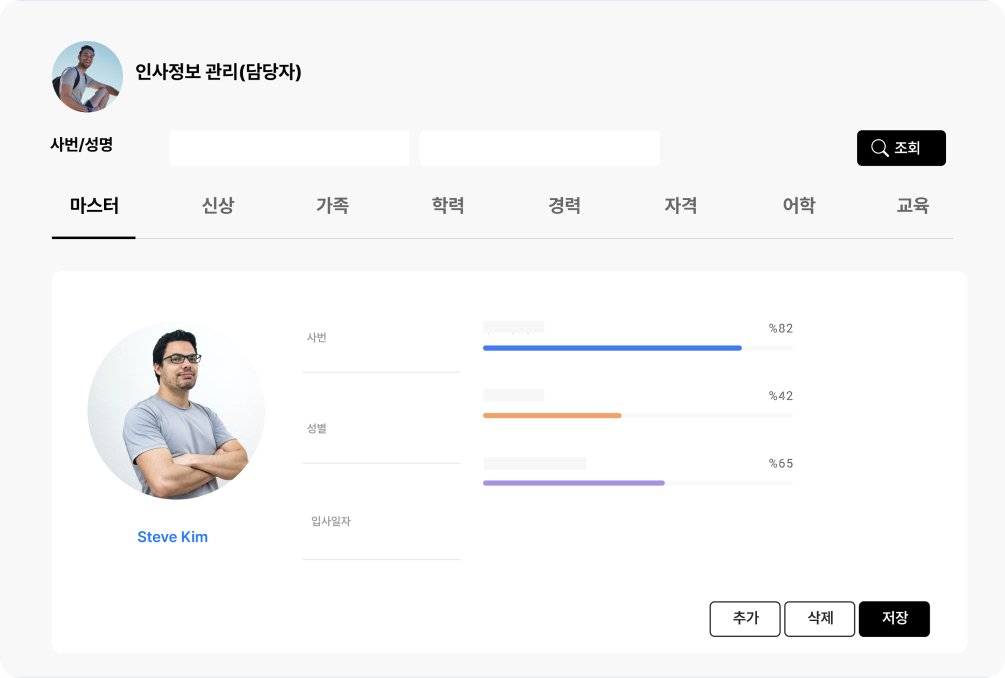The image size is (1005, 678).
Task: Switch to the 어학 tab
Action: pos(797,205)
